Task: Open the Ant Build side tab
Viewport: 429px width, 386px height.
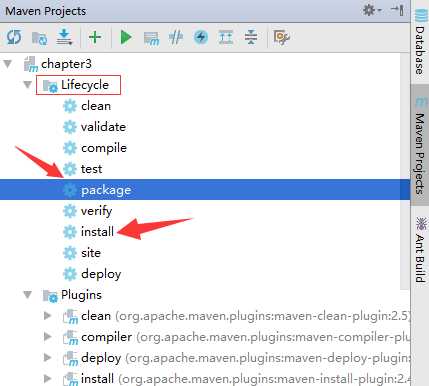Action: pyautogui.click(x=420, y=250)
